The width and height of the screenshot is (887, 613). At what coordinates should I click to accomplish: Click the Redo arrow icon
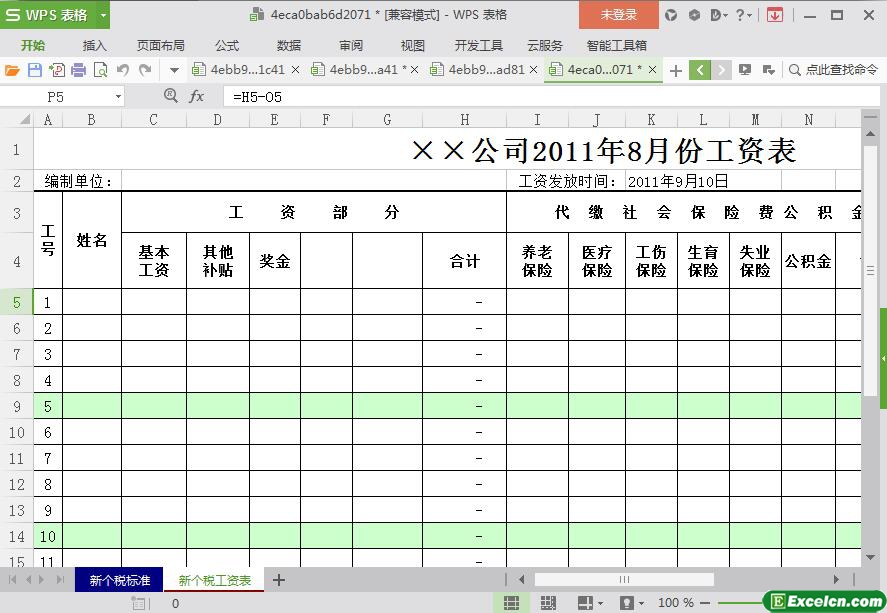145,70
